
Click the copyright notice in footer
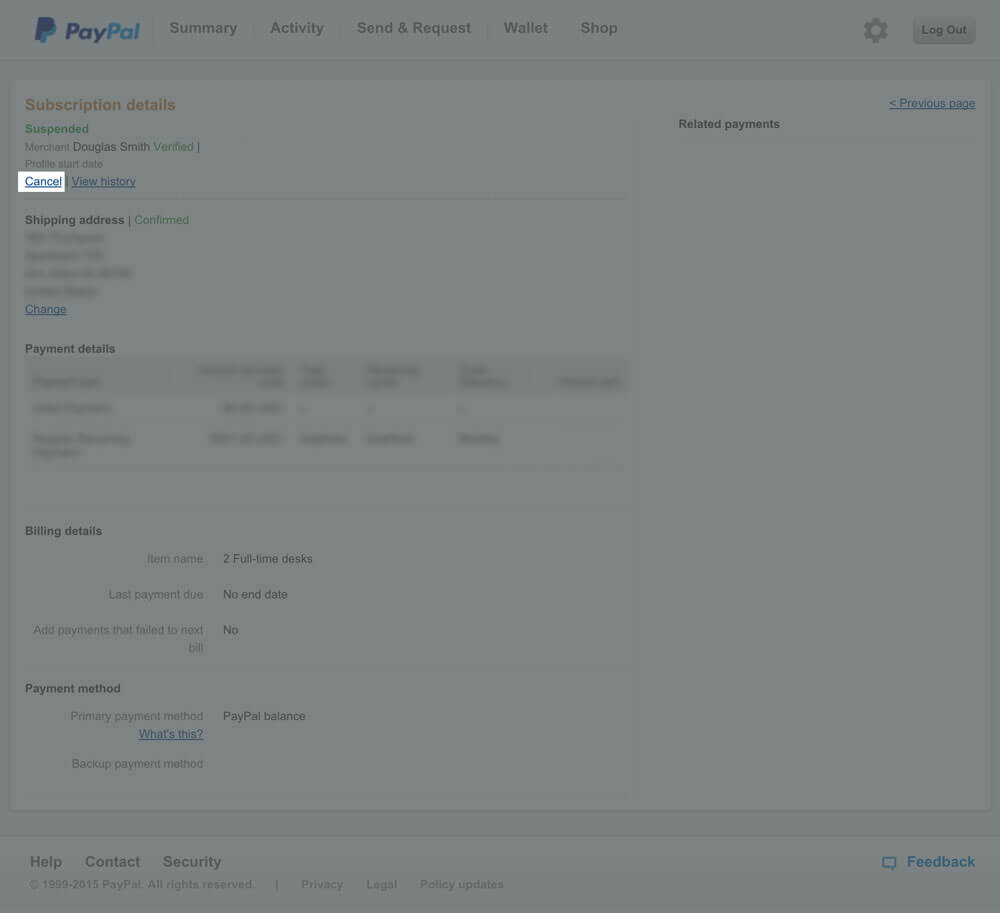142,884
